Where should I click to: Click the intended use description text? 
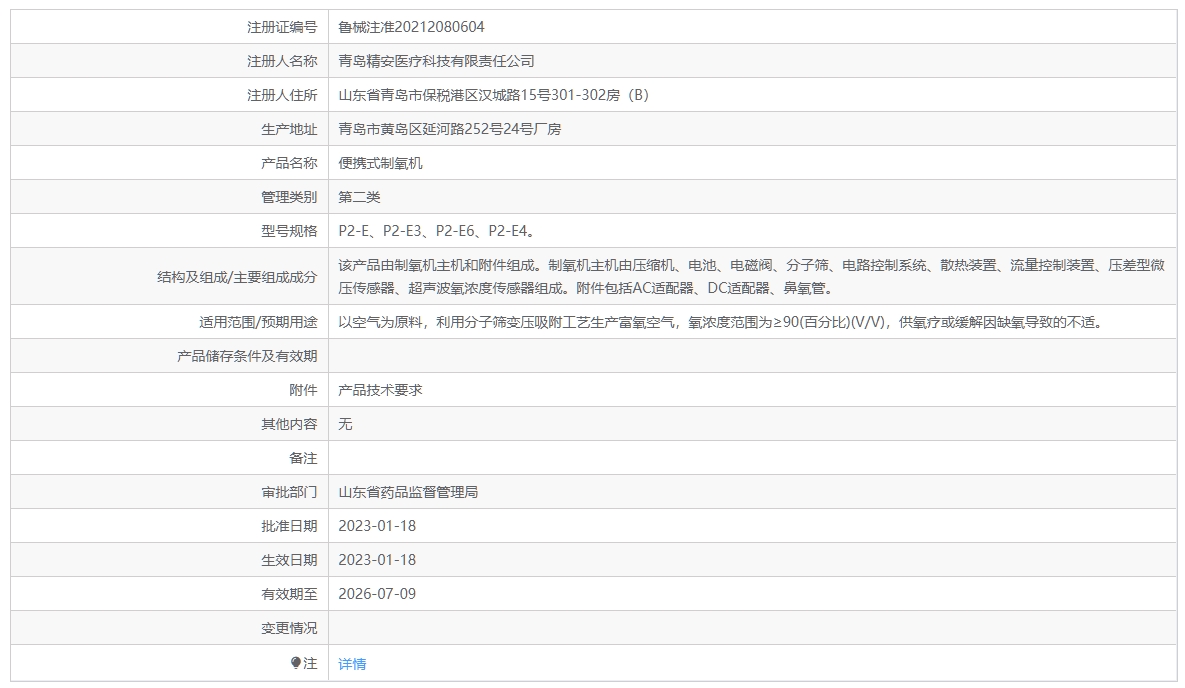(720, 322)
